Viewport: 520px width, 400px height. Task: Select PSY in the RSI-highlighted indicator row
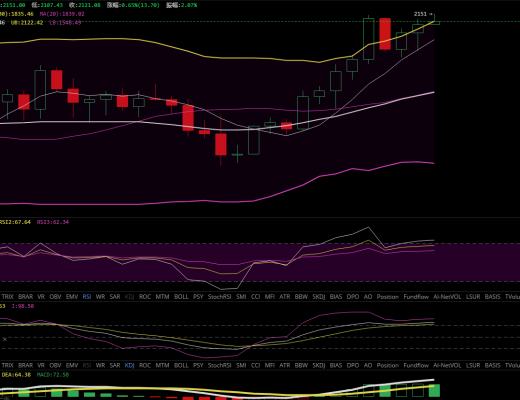198,297
